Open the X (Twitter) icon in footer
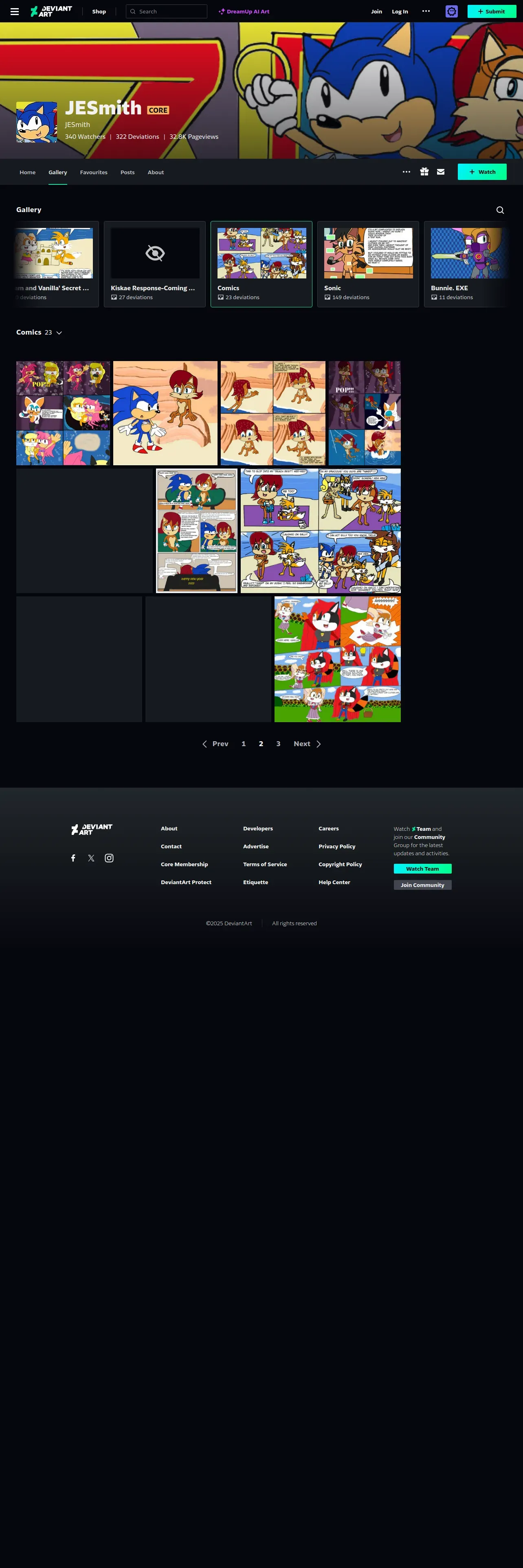This screenshot has width=523, height=1568. pyautogui.click(x=91, y=858)
